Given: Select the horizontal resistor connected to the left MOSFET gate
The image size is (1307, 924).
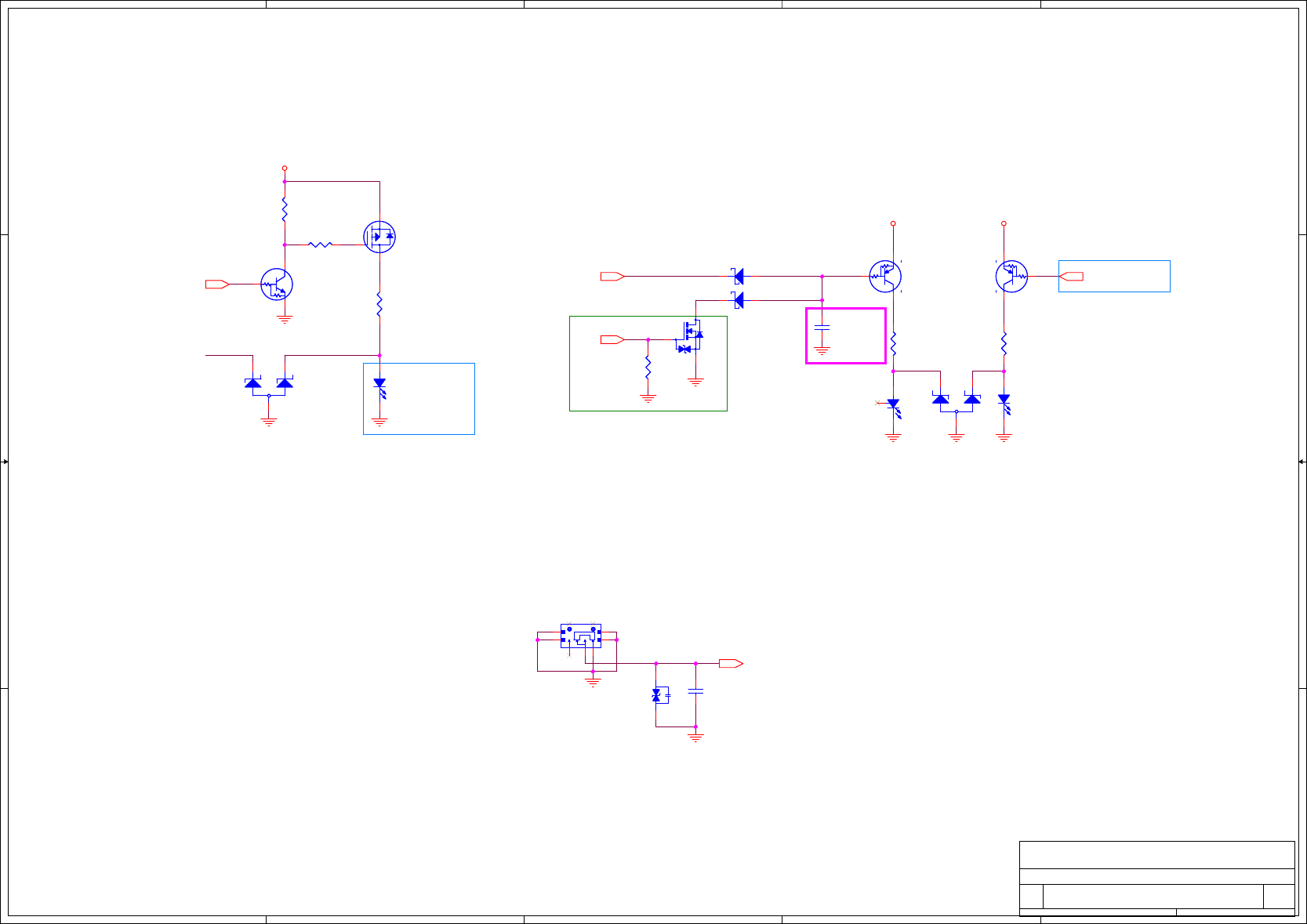Looking at the screenshot, I should click(x=320, y=245).
